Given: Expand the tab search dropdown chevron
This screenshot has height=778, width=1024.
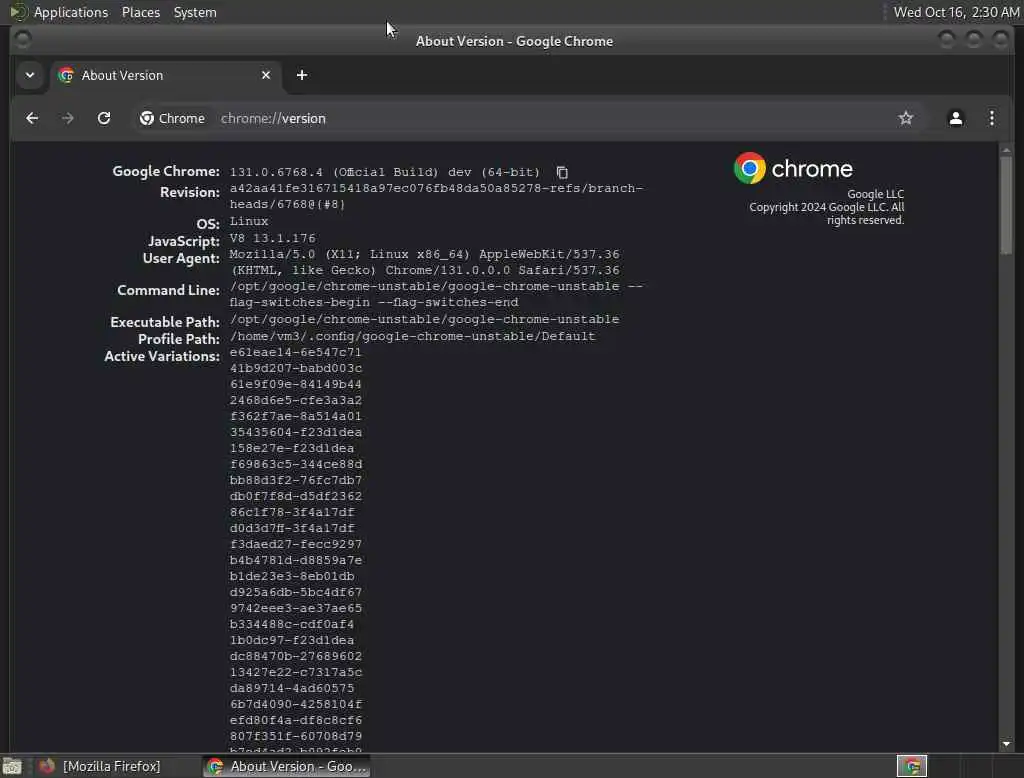Looking at the screenshot, I should click(x=30, y=75).
